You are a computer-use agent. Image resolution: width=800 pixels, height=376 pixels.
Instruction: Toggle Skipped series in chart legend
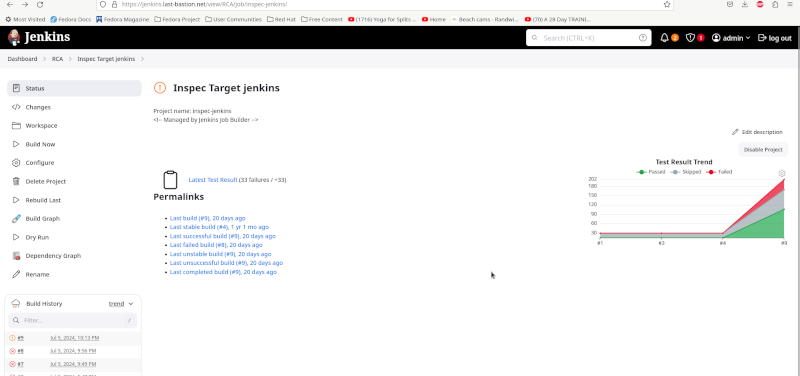(x=686, y=172)
